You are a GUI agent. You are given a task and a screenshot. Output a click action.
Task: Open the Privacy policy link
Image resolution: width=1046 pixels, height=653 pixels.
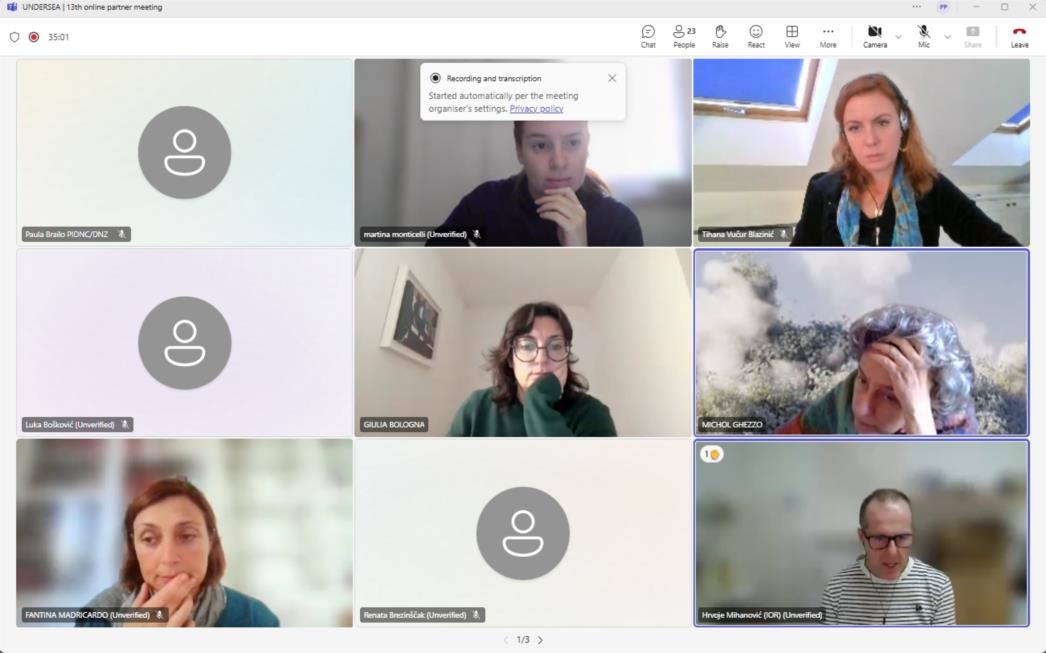tap(536, 109)
